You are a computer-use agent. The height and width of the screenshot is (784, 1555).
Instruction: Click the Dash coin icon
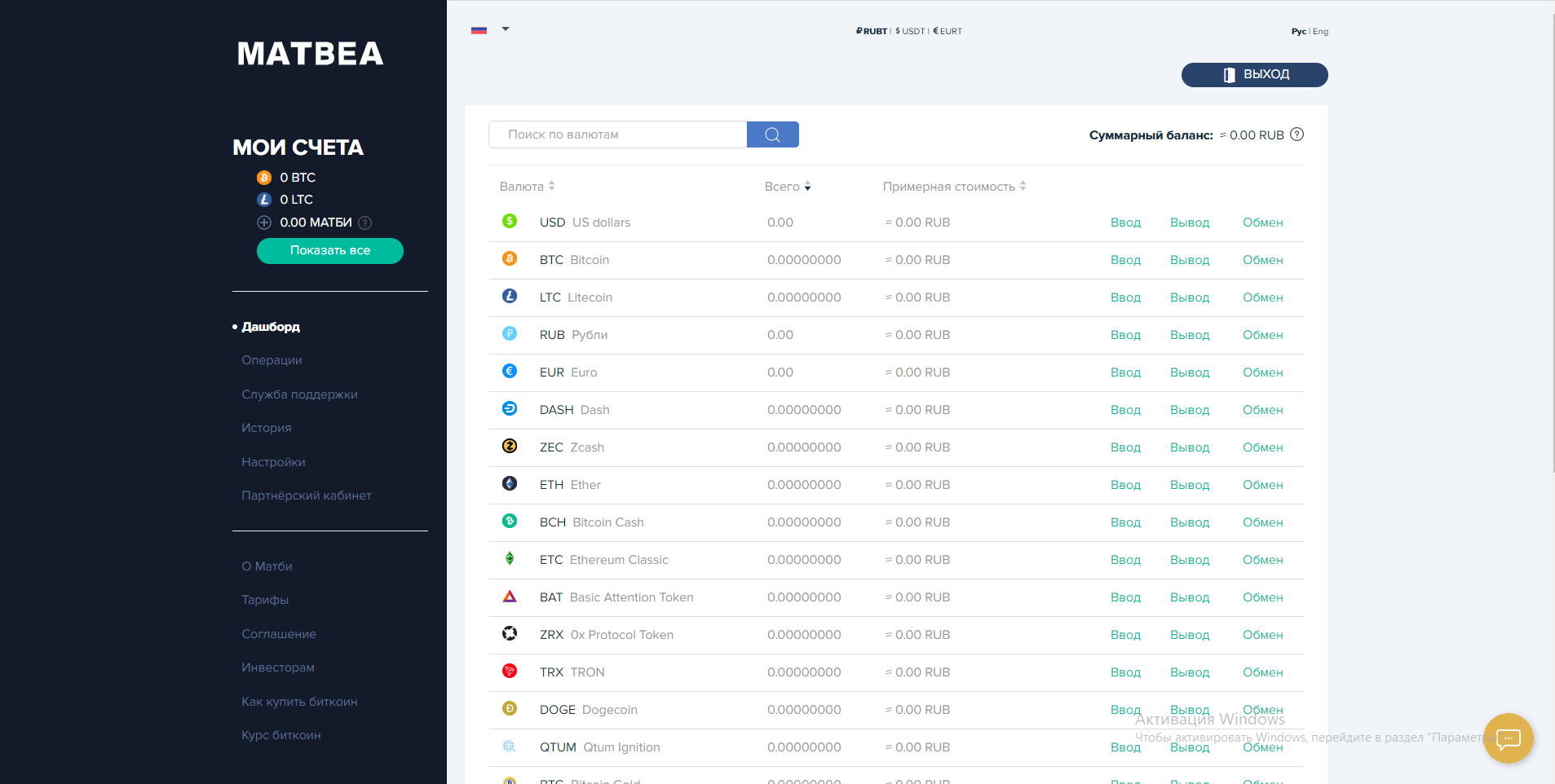(510, 408)
